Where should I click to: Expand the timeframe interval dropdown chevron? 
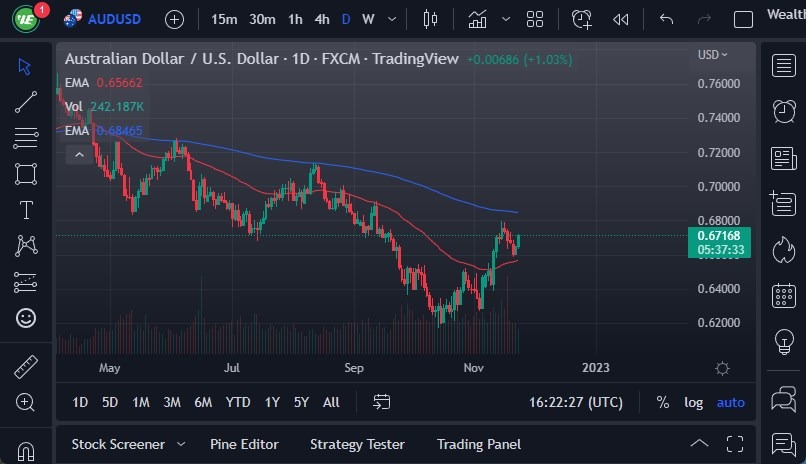pos(392,19)
